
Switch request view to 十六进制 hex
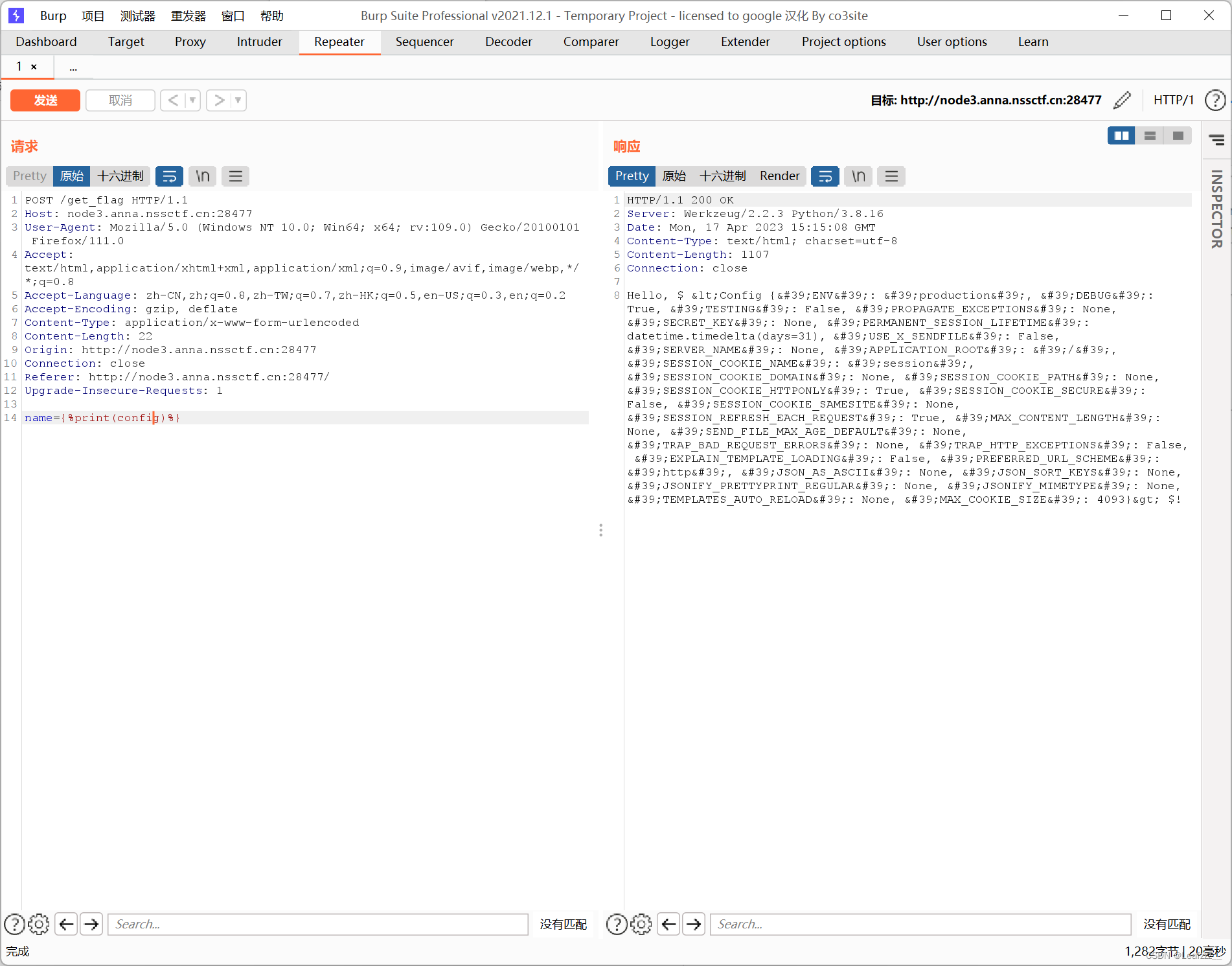(120, 176)
